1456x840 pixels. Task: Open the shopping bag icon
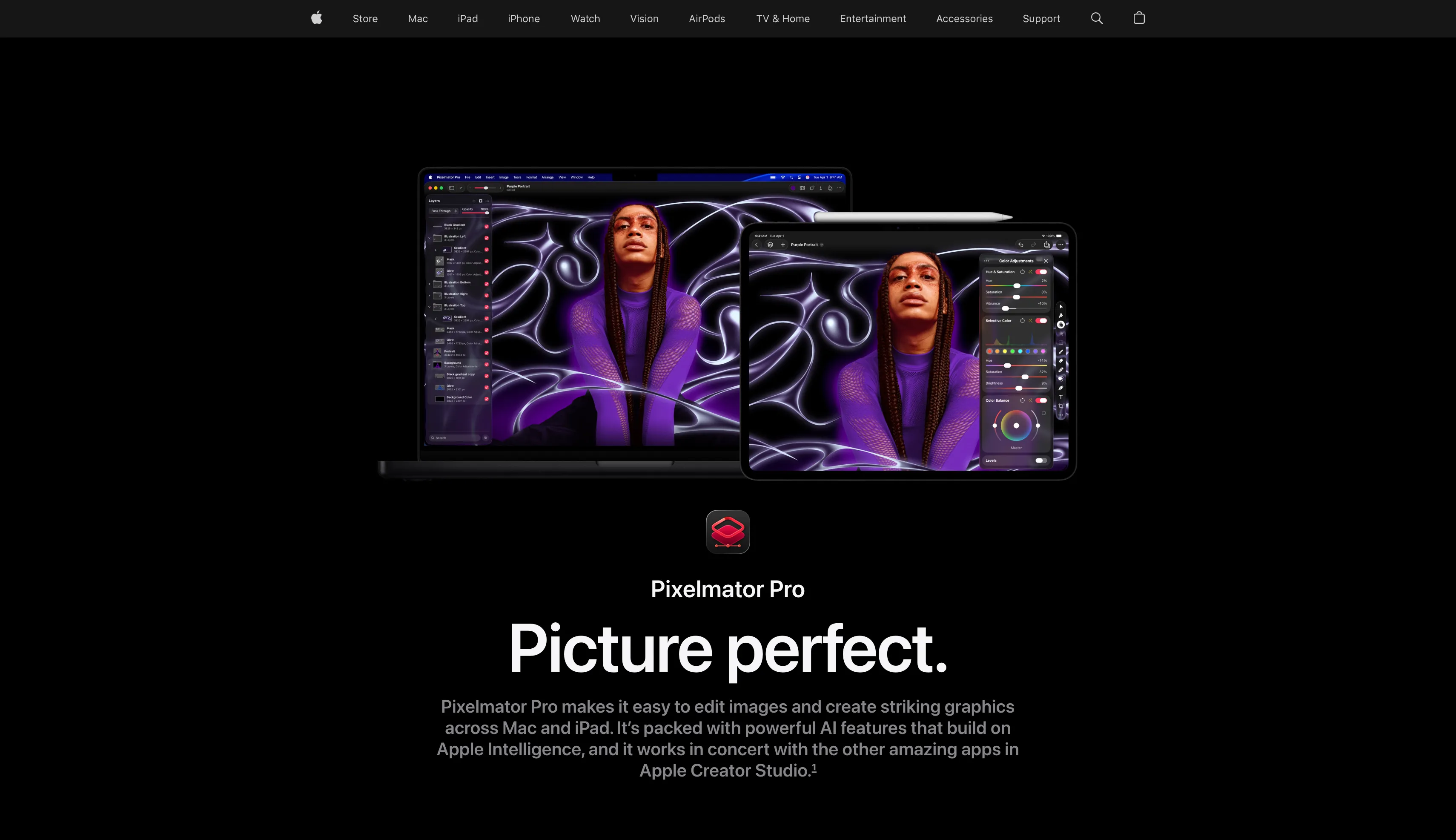pyautogui.click(x=1138, y=18)
